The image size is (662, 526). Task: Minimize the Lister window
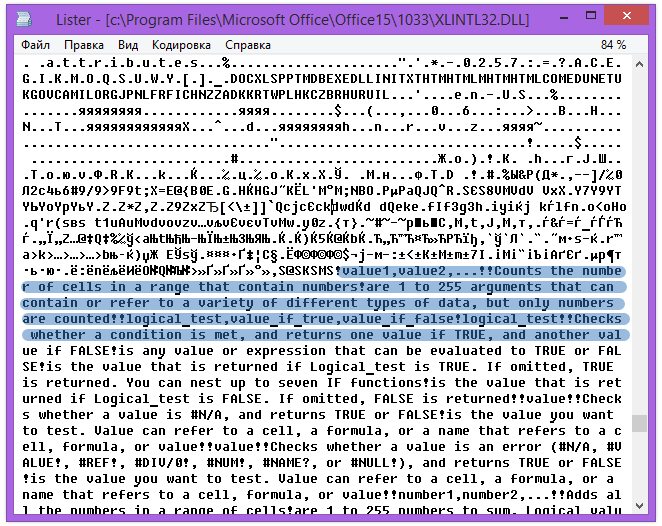pos(564,18)
